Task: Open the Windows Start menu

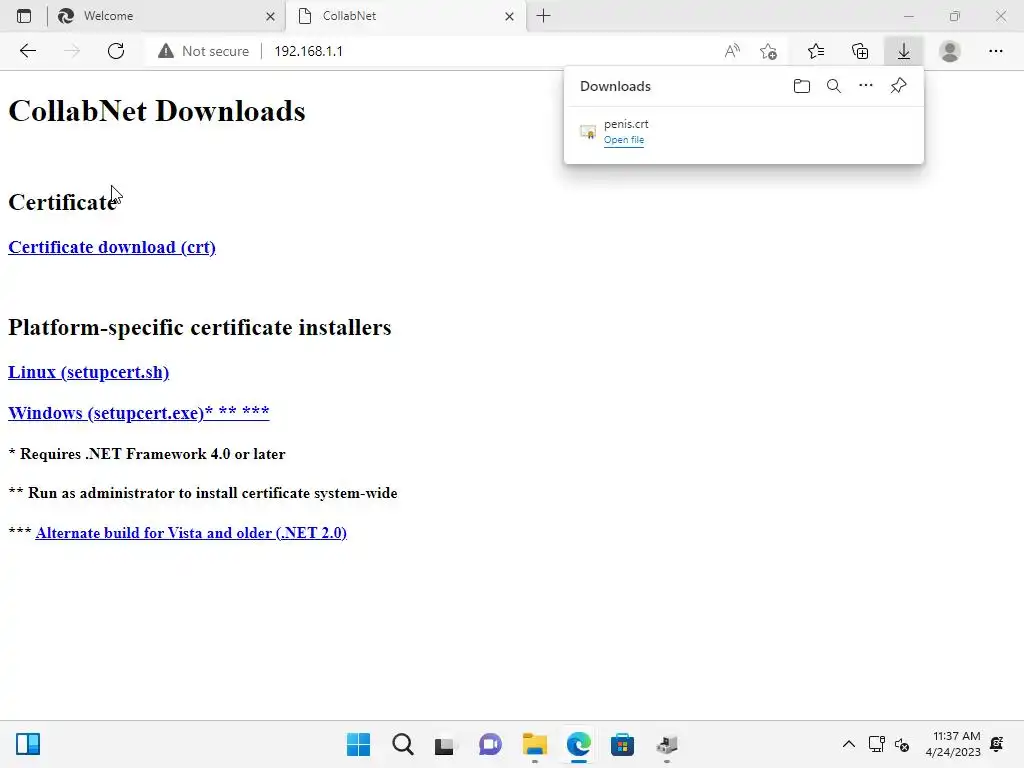Action: (359, 744)
